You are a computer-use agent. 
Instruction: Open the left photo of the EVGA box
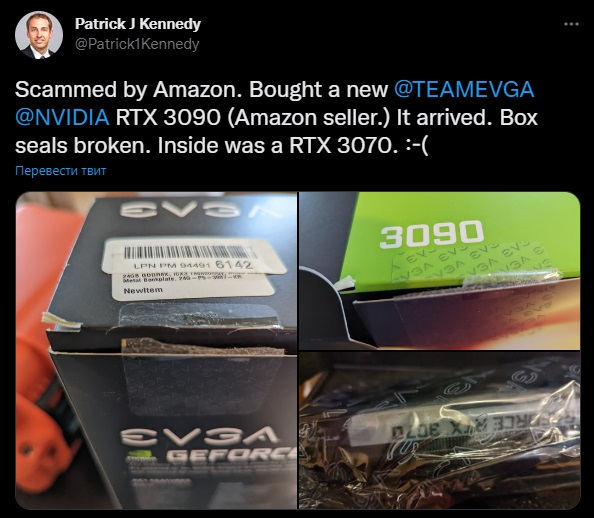pos(156,351)
